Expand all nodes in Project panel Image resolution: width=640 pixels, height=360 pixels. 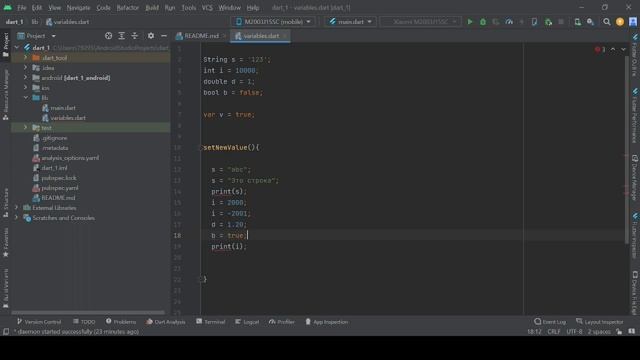tap(122, 36)
